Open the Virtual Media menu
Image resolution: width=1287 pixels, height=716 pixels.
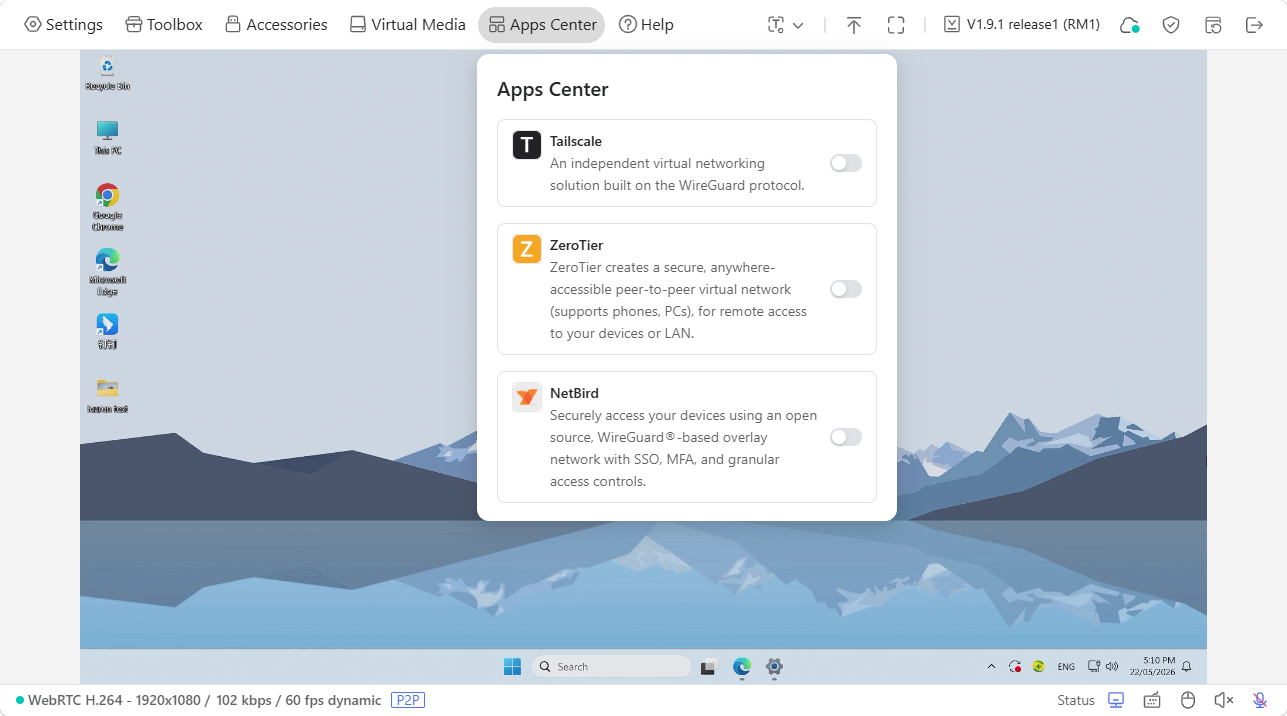[x=408, y=25]
